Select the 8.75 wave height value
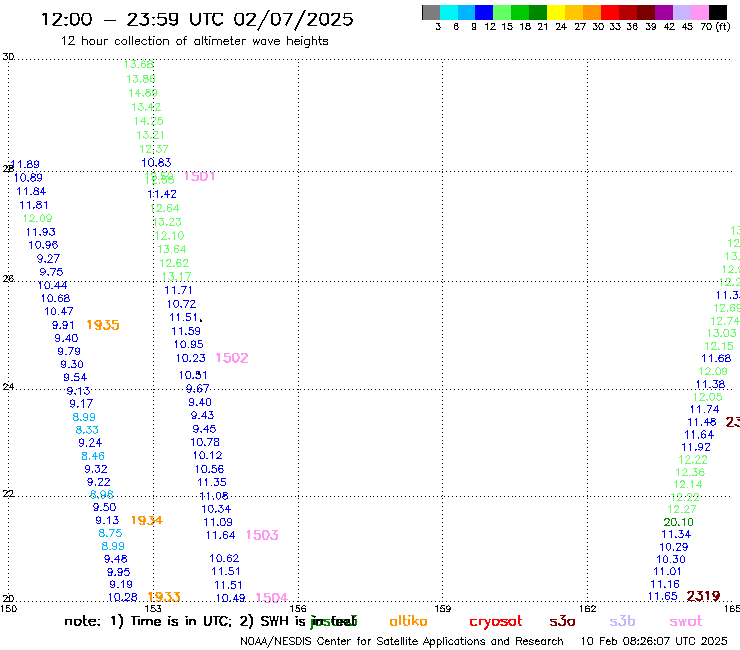This screenshot has height=650, width=740. [110, 533]
